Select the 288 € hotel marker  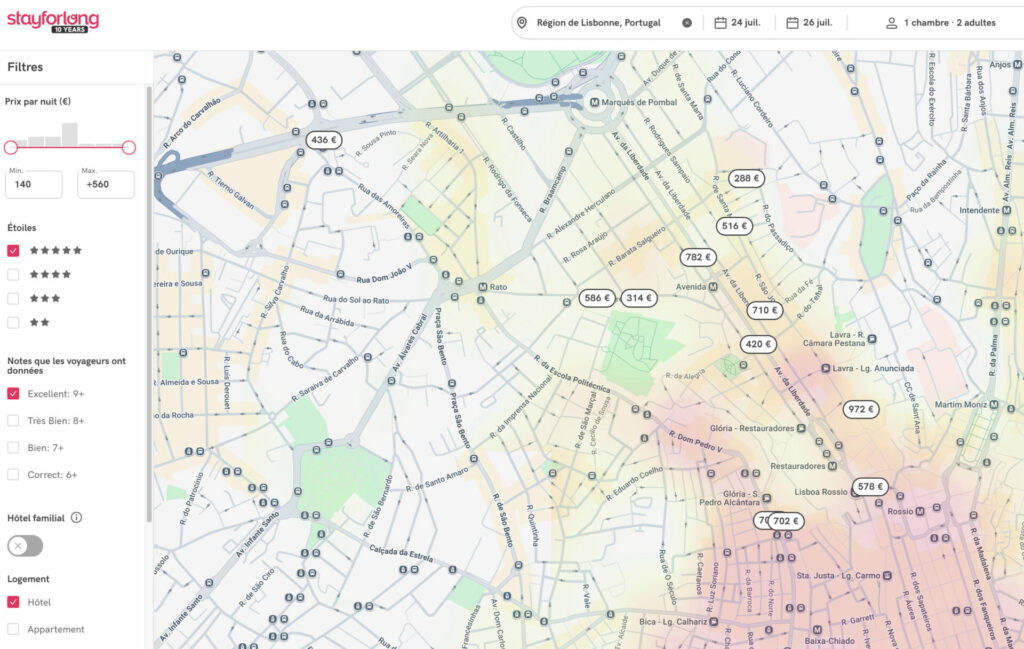[746, 178]
